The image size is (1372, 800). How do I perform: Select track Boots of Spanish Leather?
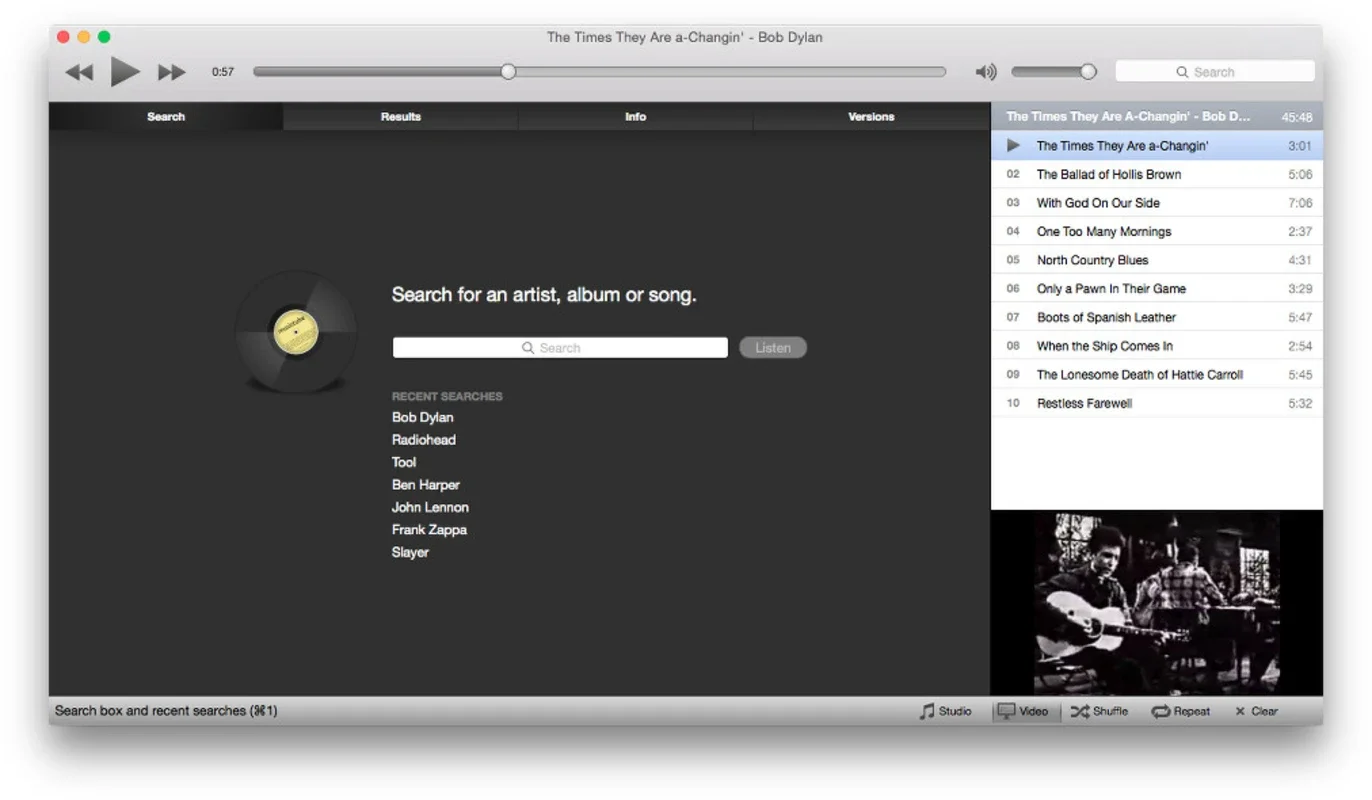(1157, 318)
